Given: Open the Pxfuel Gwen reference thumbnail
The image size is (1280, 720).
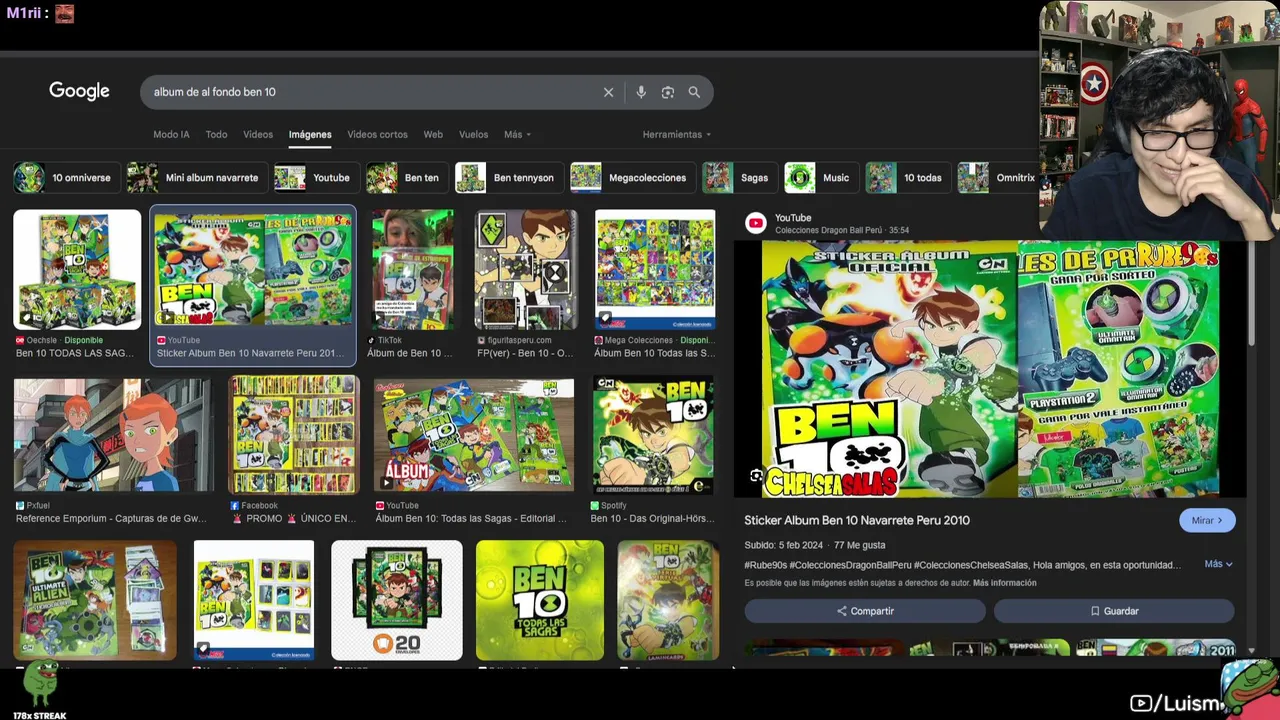Looking at the screenshot, I should [113, 435].
